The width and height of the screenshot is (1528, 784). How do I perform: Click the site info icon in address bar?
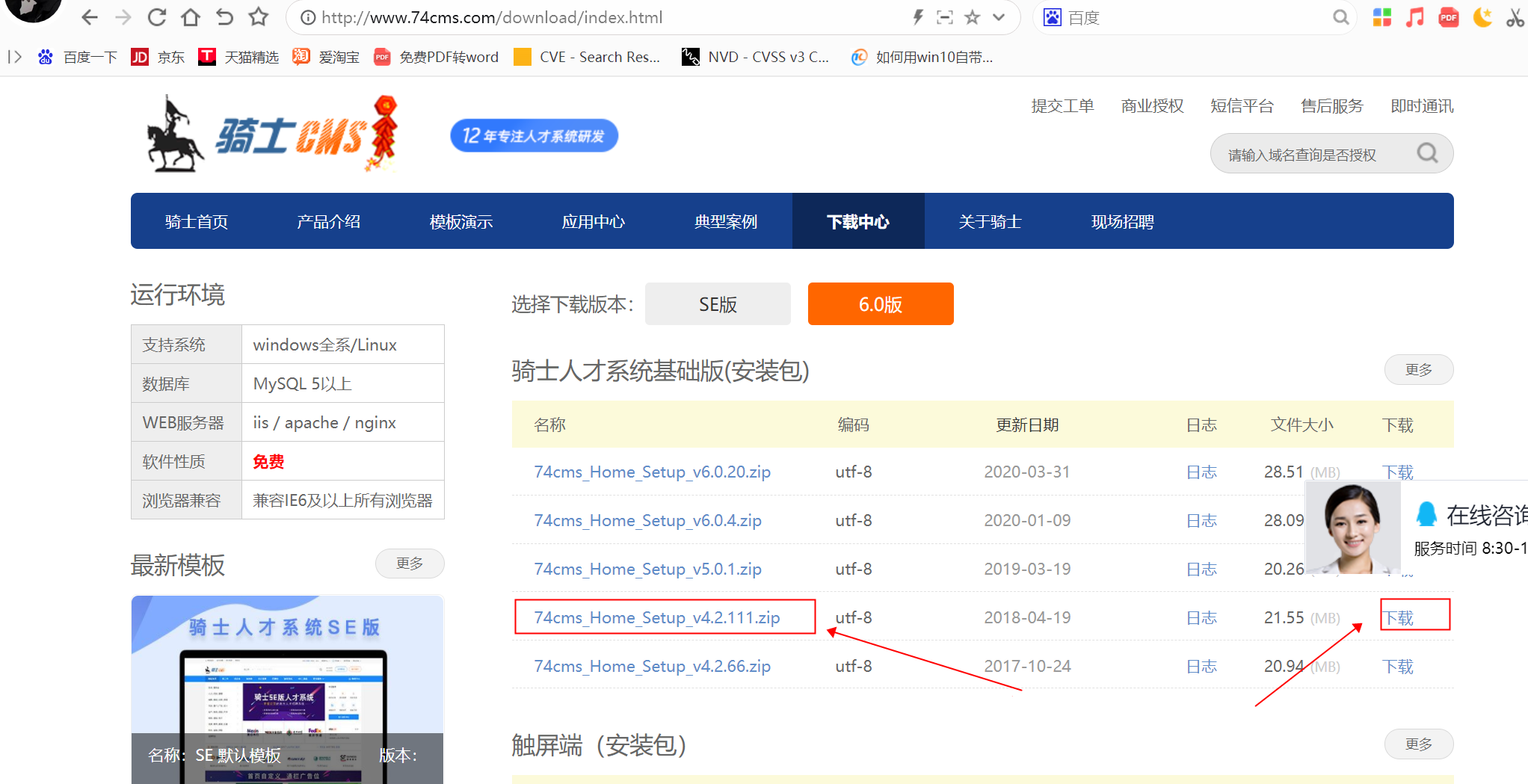coord(308,16)
